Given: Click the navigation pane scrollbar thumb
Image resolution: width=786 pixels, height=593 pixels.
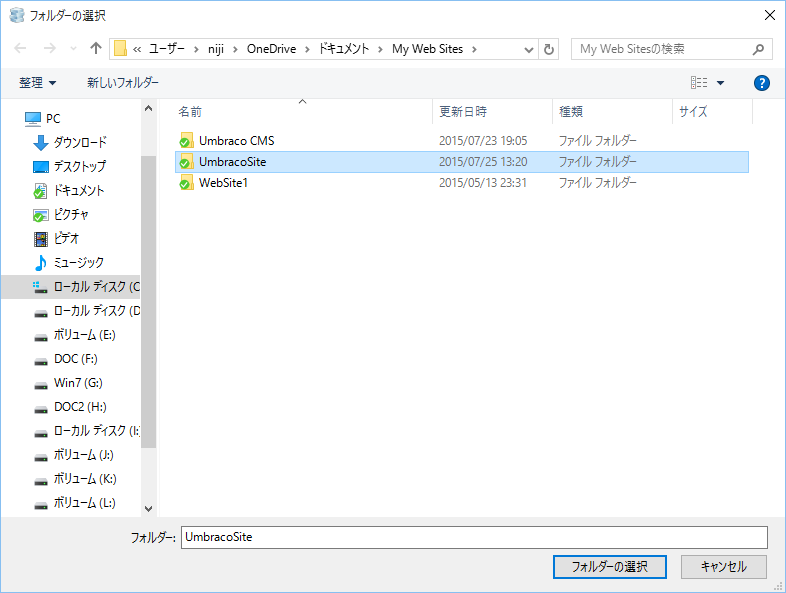Looking at the screenshot, I should [148, 302].
